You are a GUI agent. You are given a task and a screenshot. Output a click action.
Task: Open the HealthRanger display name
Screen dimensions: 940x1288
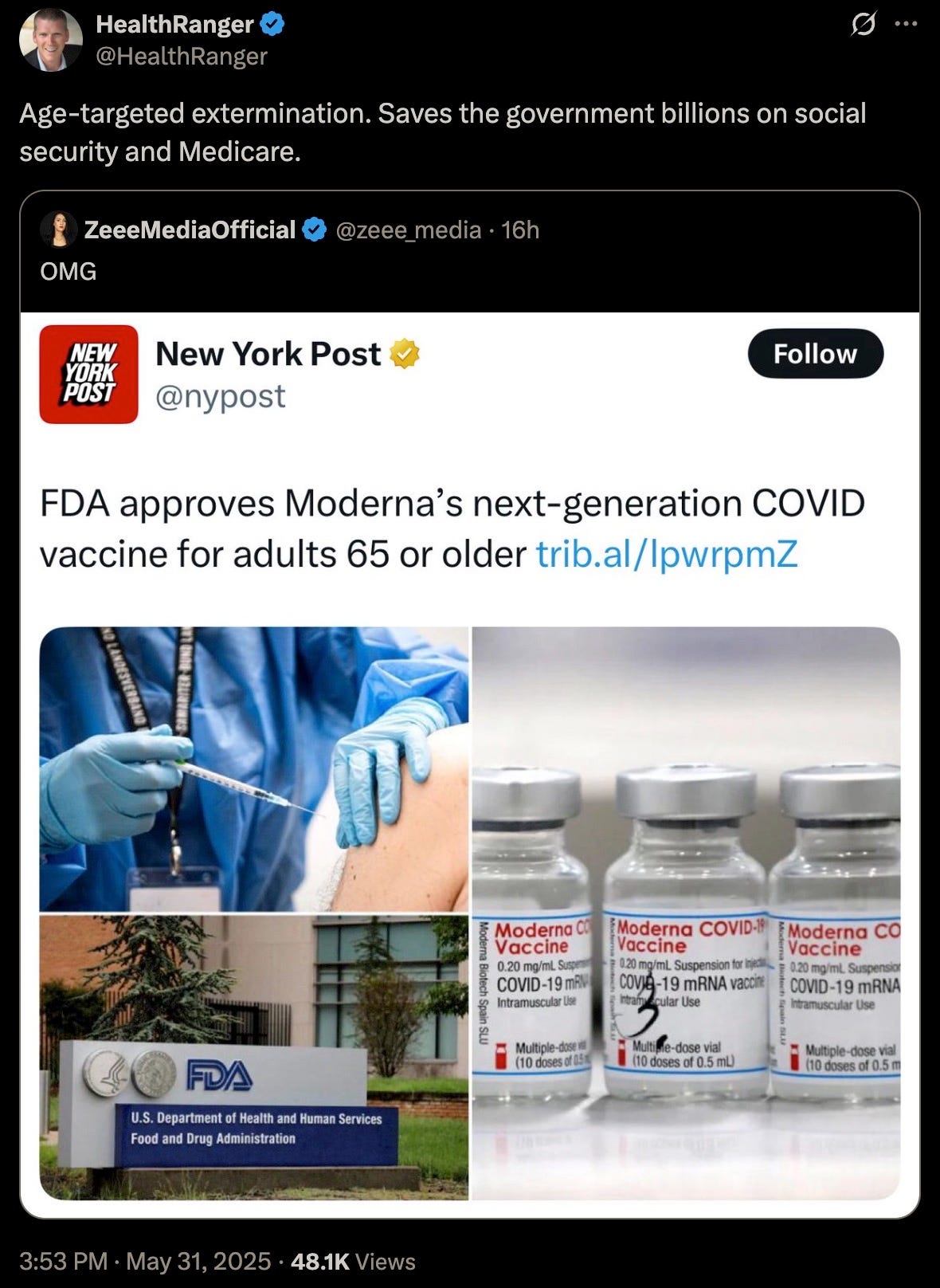click(174, 25)
